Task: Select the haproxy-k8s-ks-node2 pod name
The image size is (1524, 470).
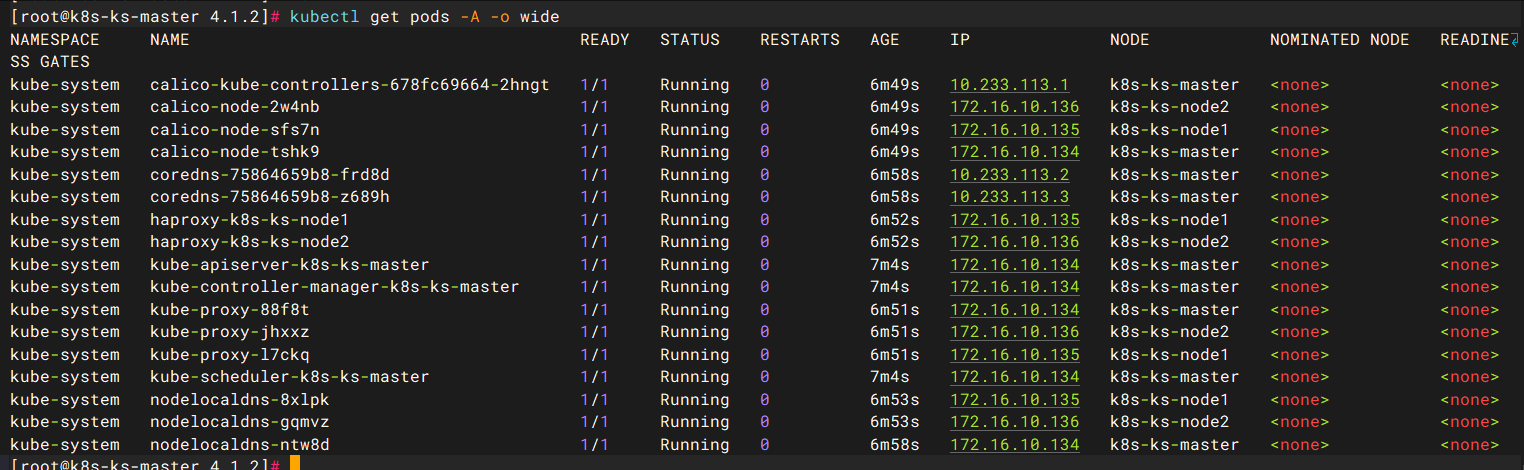Action: pyautogui.click(x=250, y=242)
